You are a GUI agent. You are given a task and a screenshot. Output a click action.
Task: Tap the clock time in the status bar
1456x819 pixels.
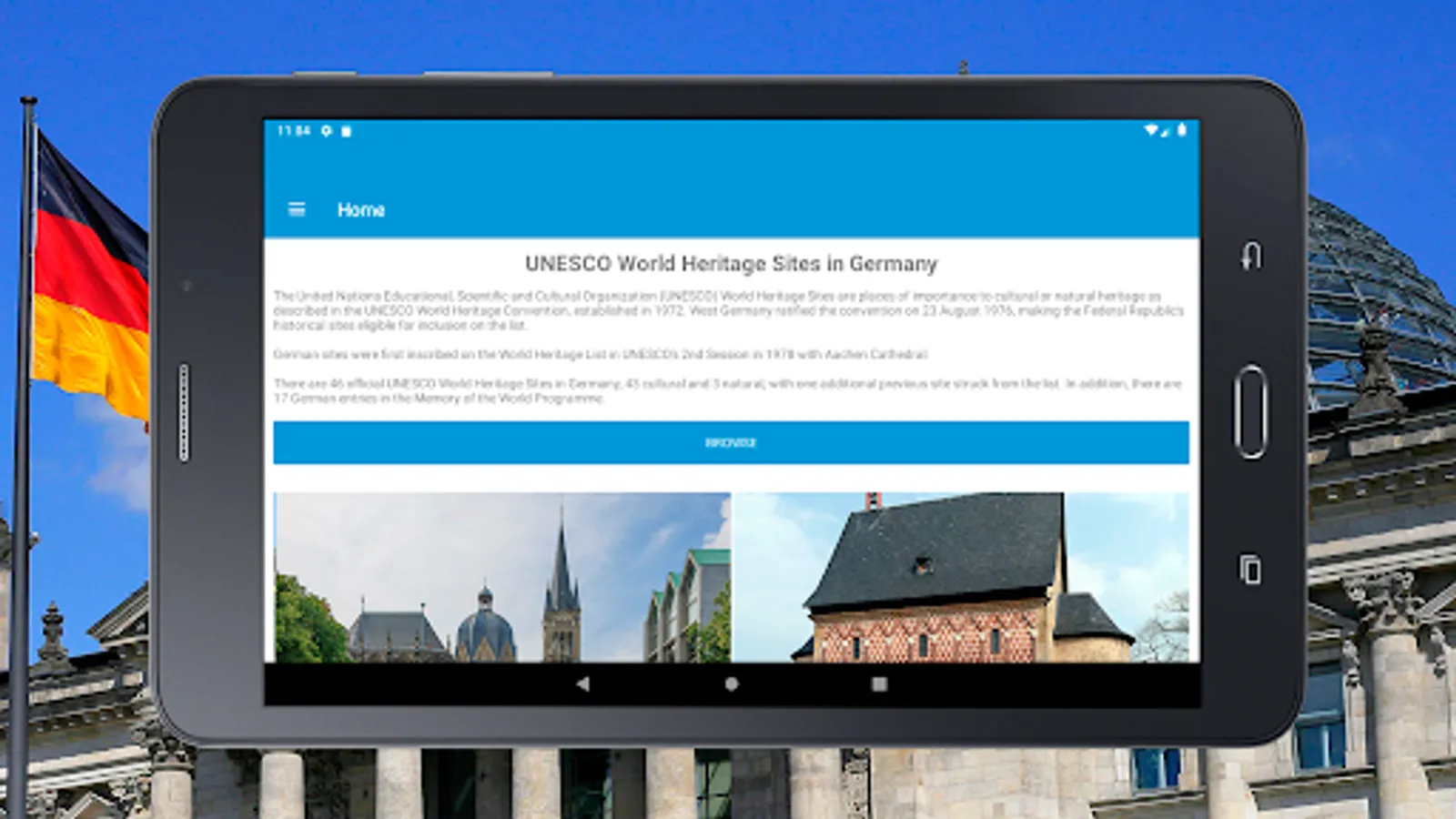(293, 131)
